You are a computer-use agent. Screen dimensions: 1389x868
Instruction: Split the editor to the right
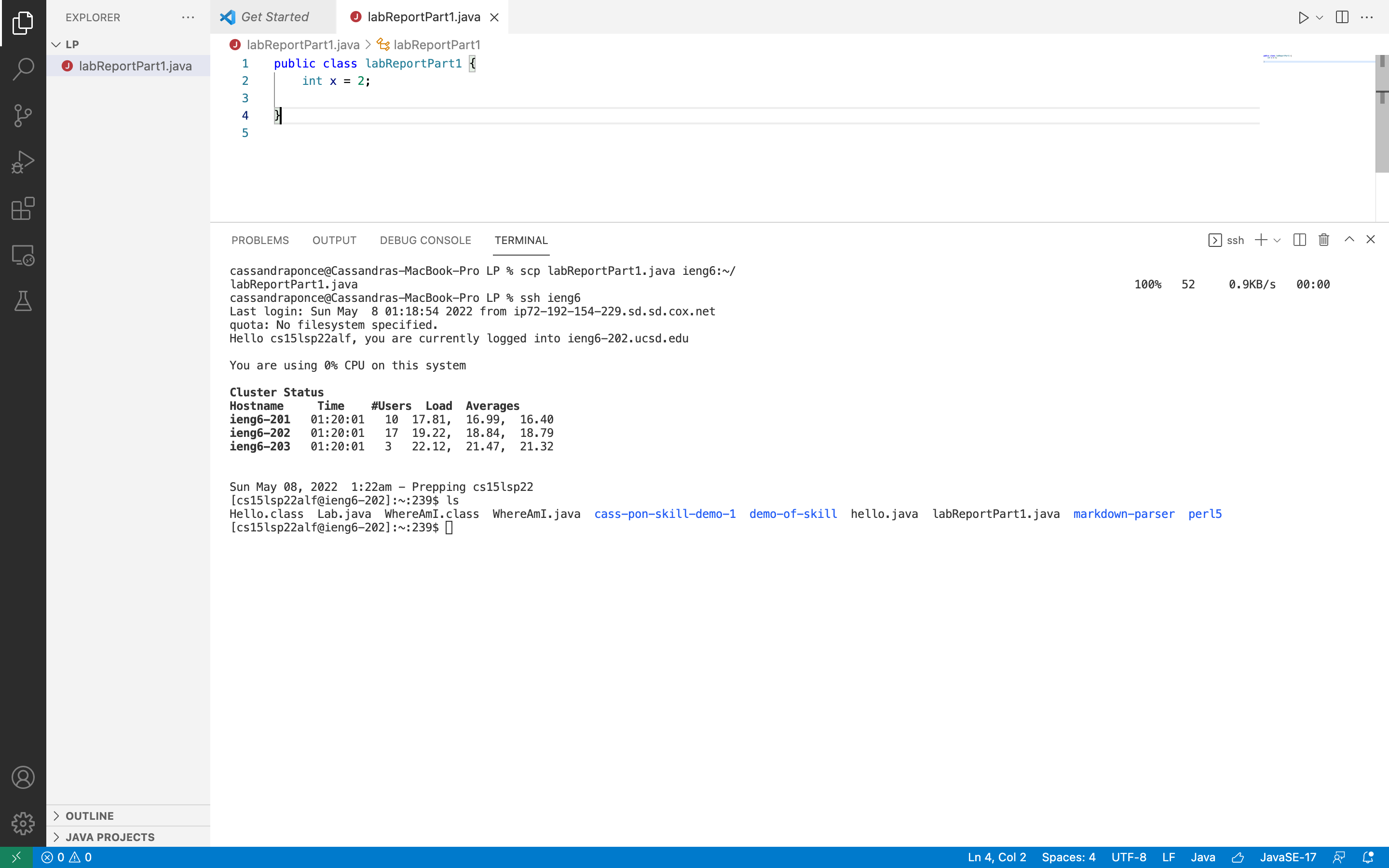(1342, 17)
